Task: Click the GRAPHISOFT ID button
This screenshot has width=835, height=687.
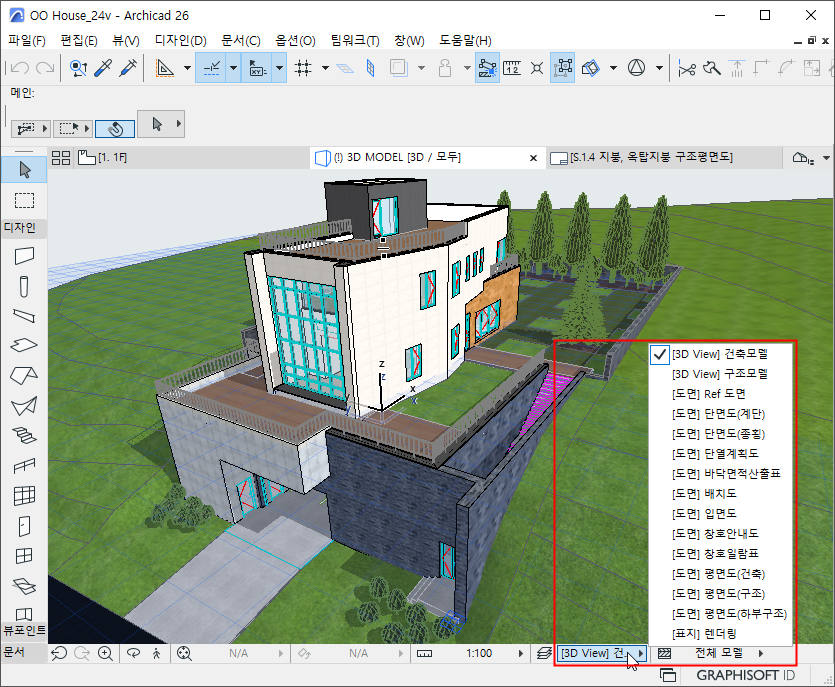Action: point(747,675)
